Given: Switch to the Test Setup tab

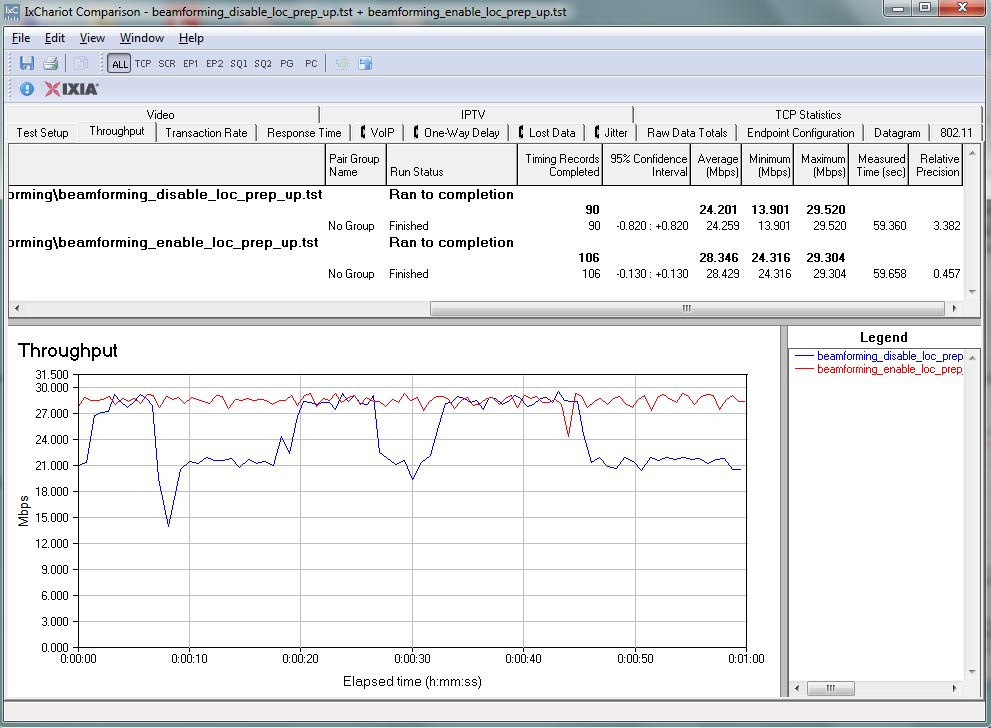Looking at the screenshot, I should coord(42,133).
